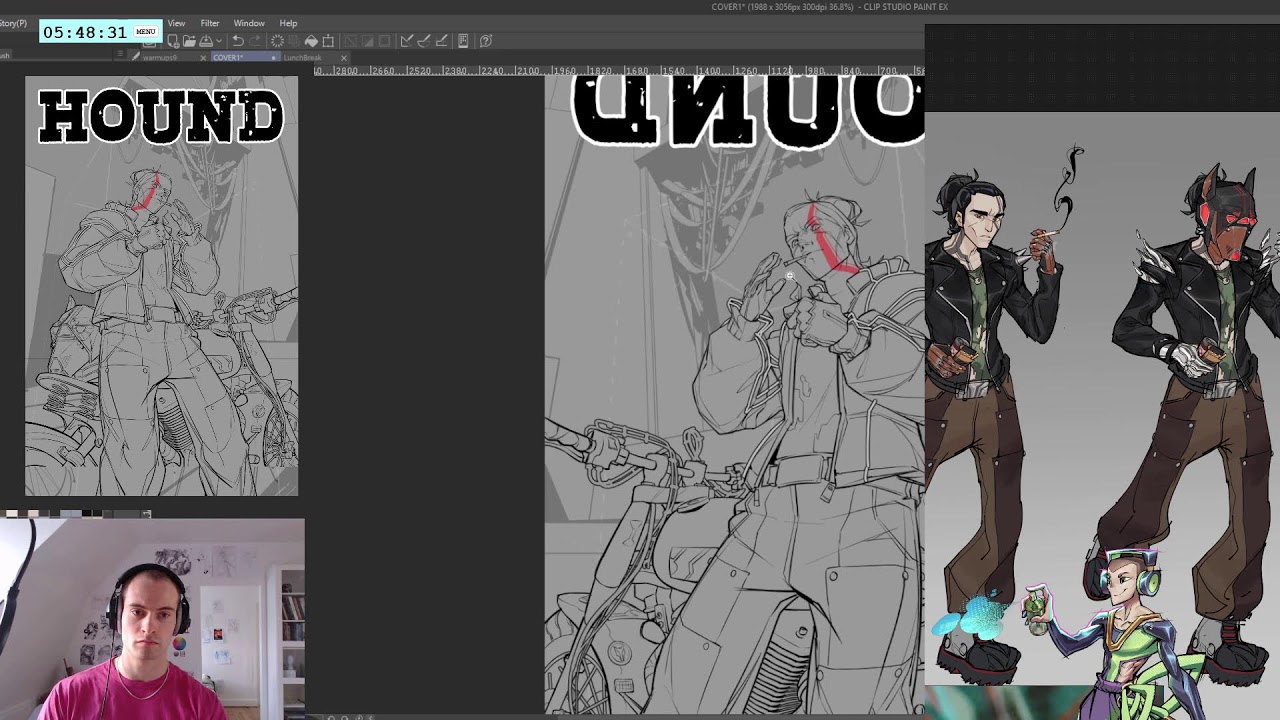1280x720 pixels.
Task: Close the LunchBreak tab
Action: [x=344, y=58]
